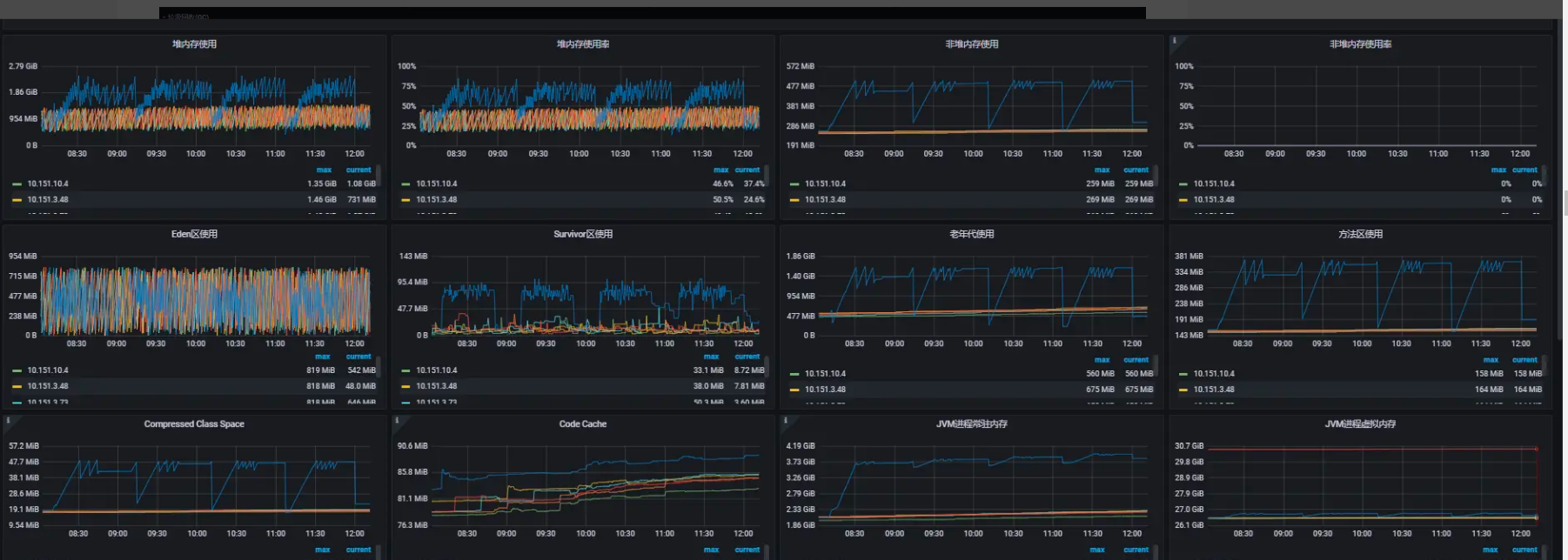Image resolution: width=1568 pixels, height=560 pixels.
Task: Open 堆内存使用 panel title menu
Action: pyautogui.click(x=194, y=44)
